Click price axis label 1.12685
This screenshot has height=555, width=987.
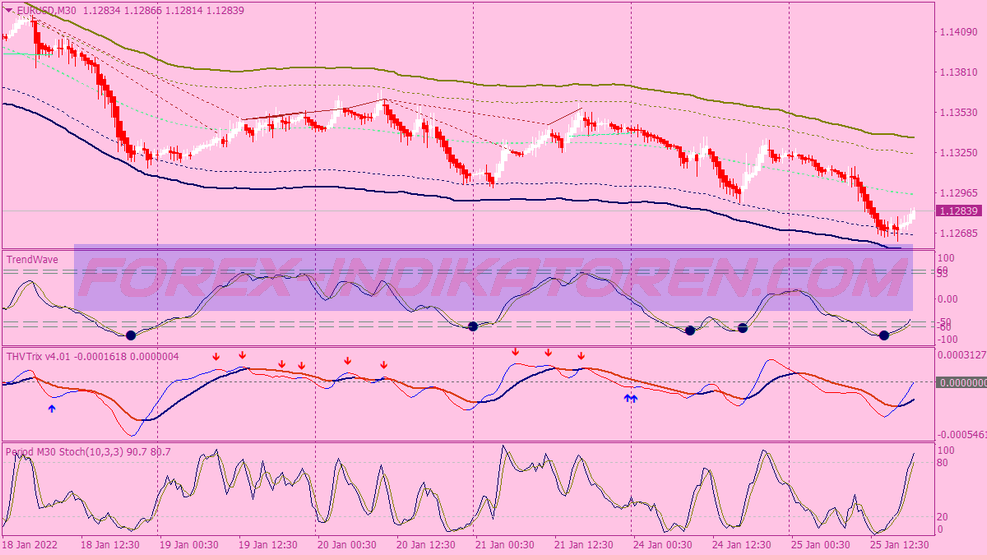click(x=958, y=233)
